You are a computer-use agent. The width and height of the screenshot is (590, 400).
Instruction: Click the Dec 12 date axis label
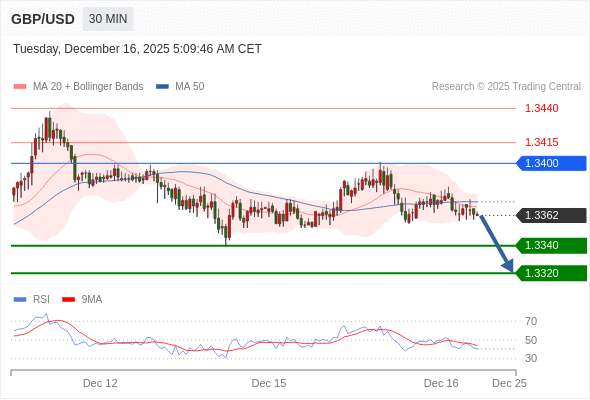point(100,383)
